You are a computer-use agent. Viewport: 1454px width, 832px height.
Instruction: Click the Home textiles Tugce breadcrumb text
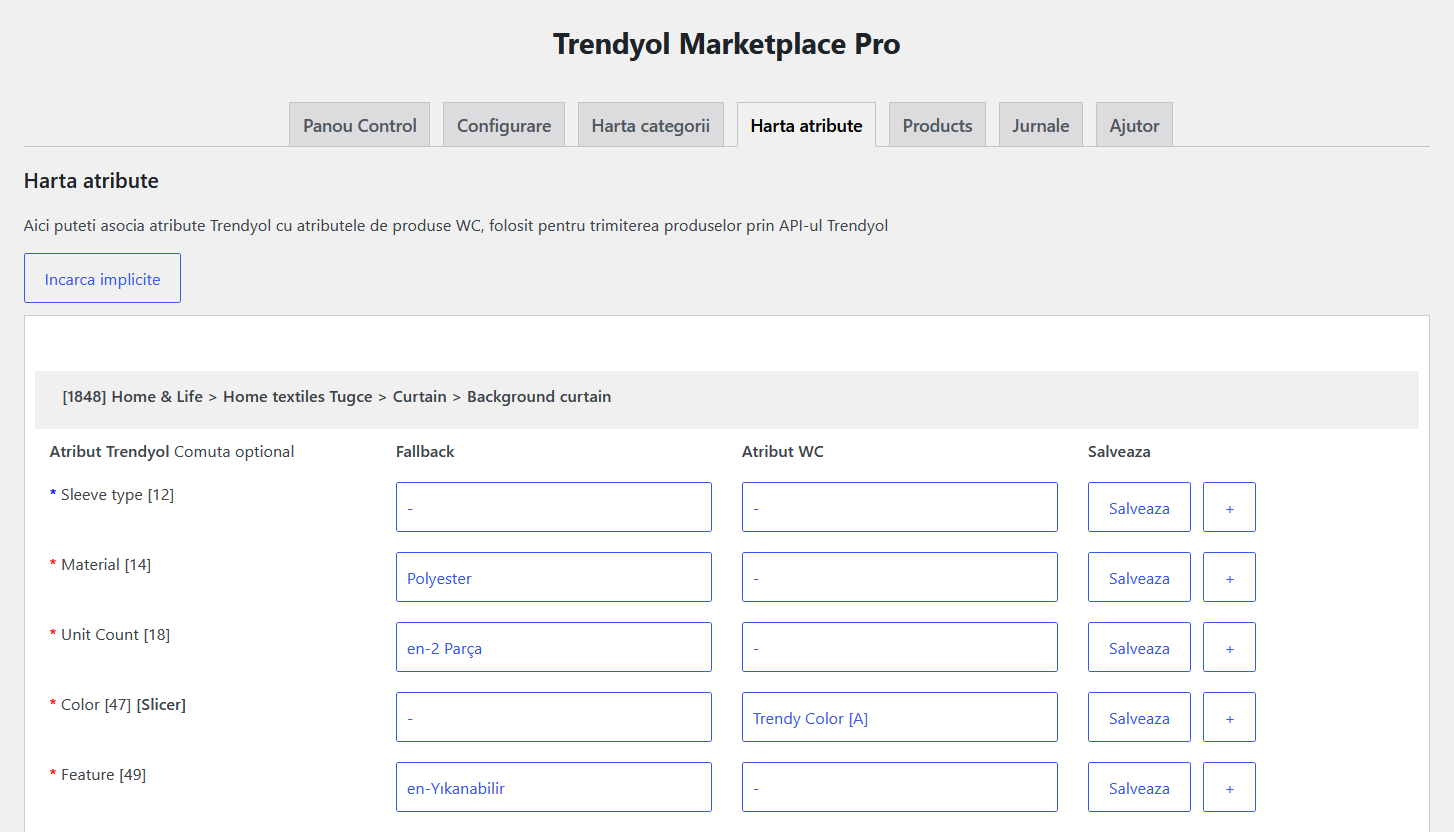[x=298, y=397]
